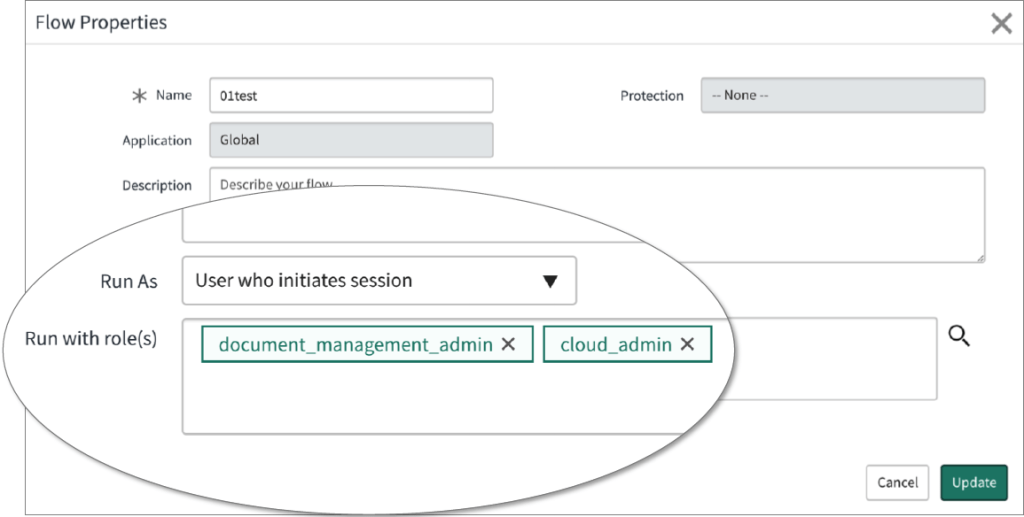Click the Run As label
This screenshot has width=1024, height=517.
pyautogui.click(x=129, y=281)
